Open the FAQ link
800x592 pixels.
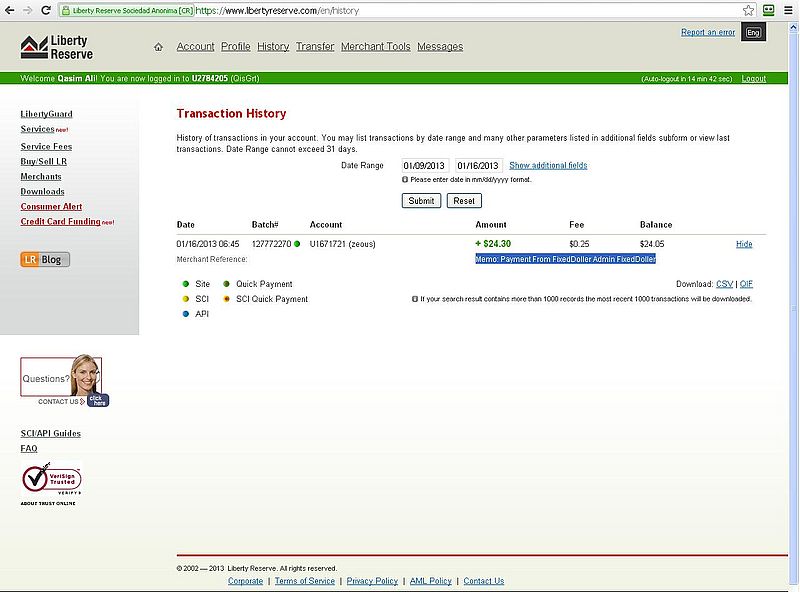(x=29, y=449)
